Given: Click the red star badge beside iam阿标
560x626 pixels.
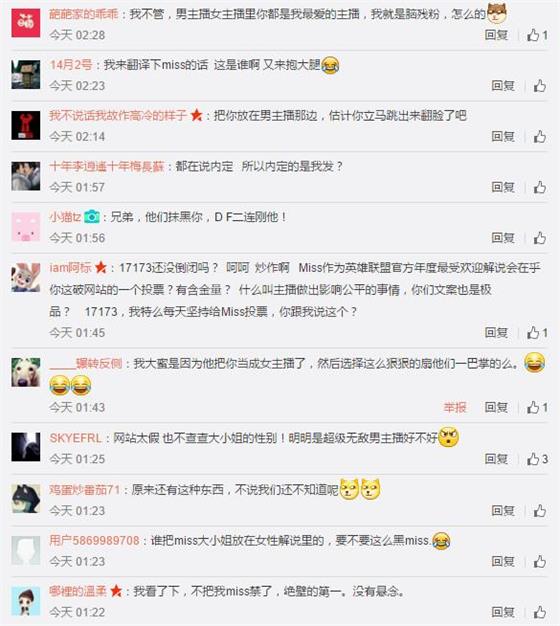Looking at the screenshot, I should (101, 267).
